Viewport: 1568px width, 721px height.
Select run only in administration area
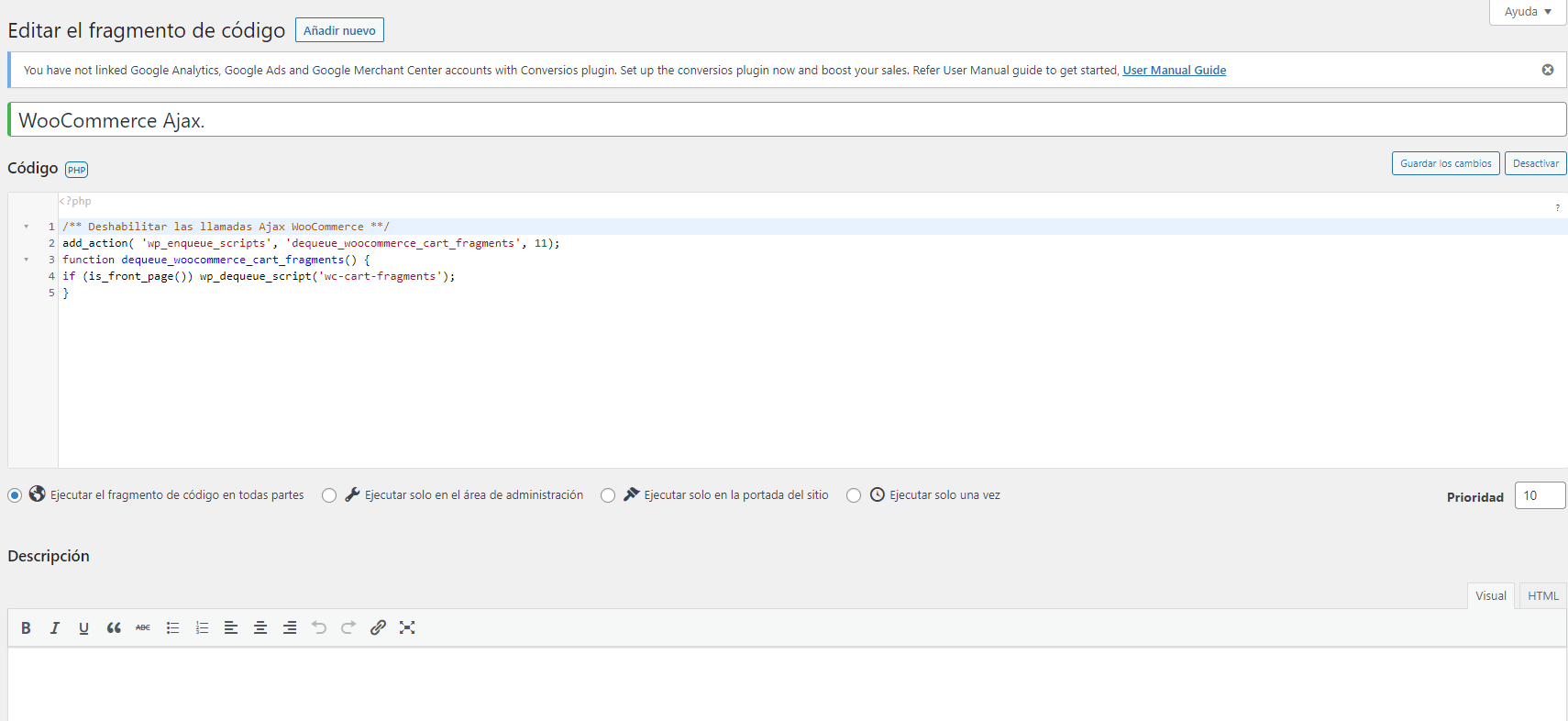pyautogui.click(x=329, y=495)
